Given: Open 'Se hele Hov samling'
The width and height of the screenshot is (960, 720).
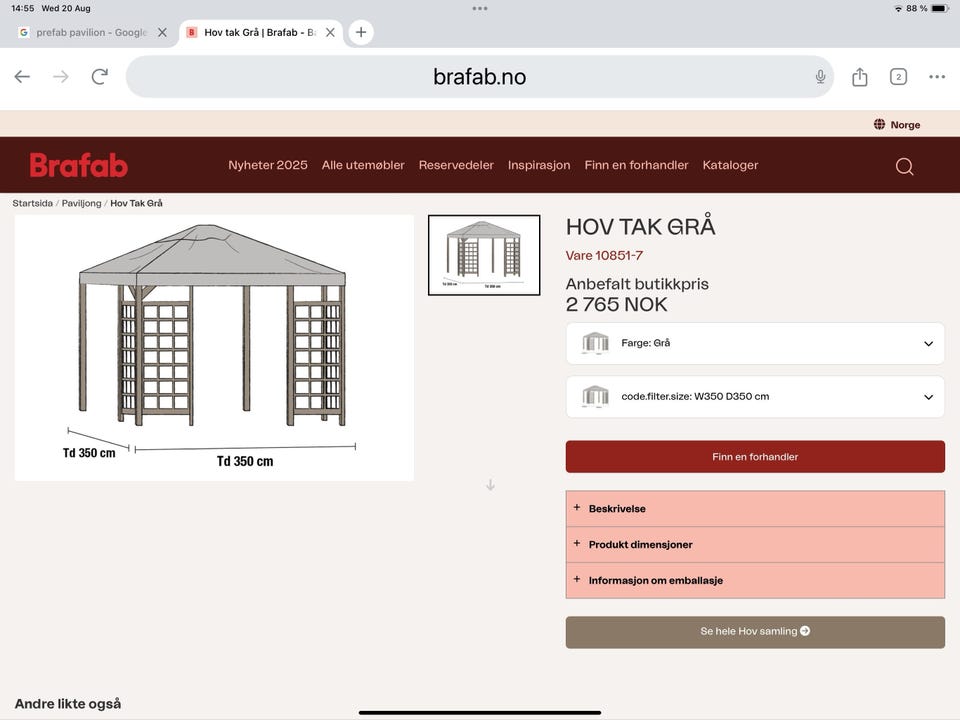Looking at the screenshot, I should pyautogui.click(x=755, y=631).
